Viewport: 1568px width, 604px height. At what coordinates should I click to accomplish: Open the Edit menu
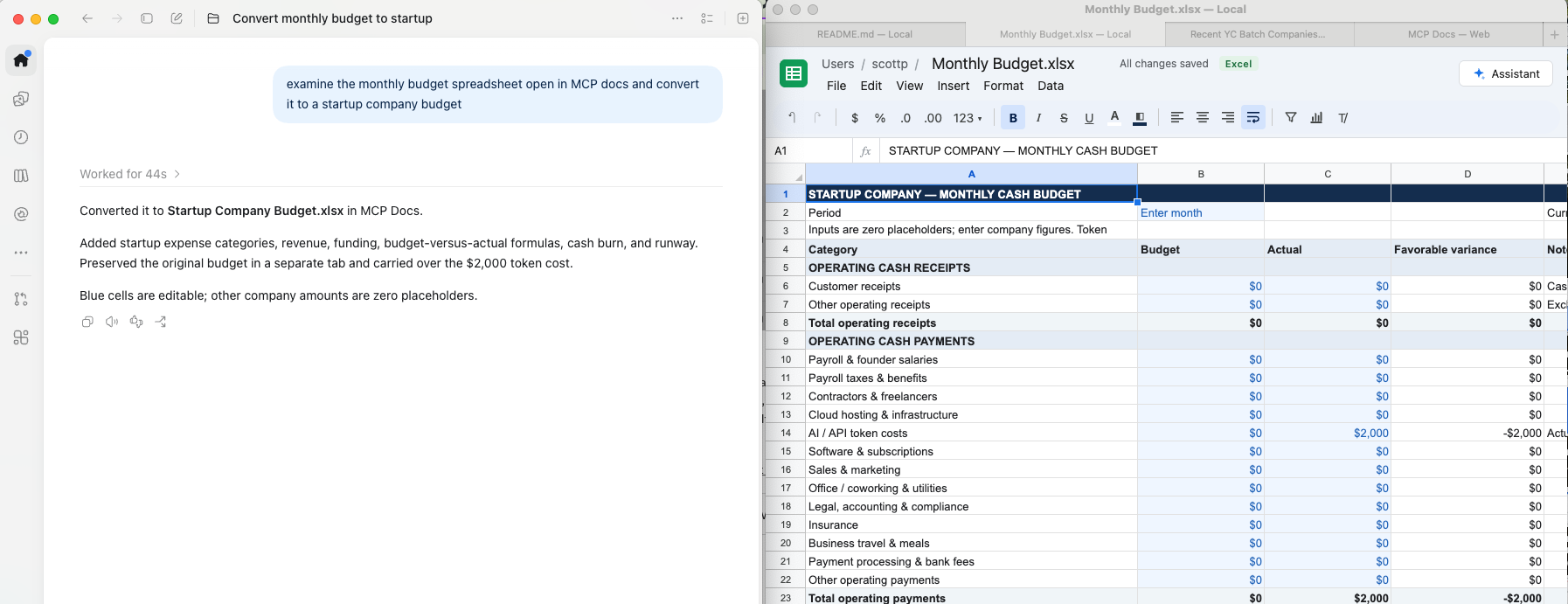pos(871,86)
